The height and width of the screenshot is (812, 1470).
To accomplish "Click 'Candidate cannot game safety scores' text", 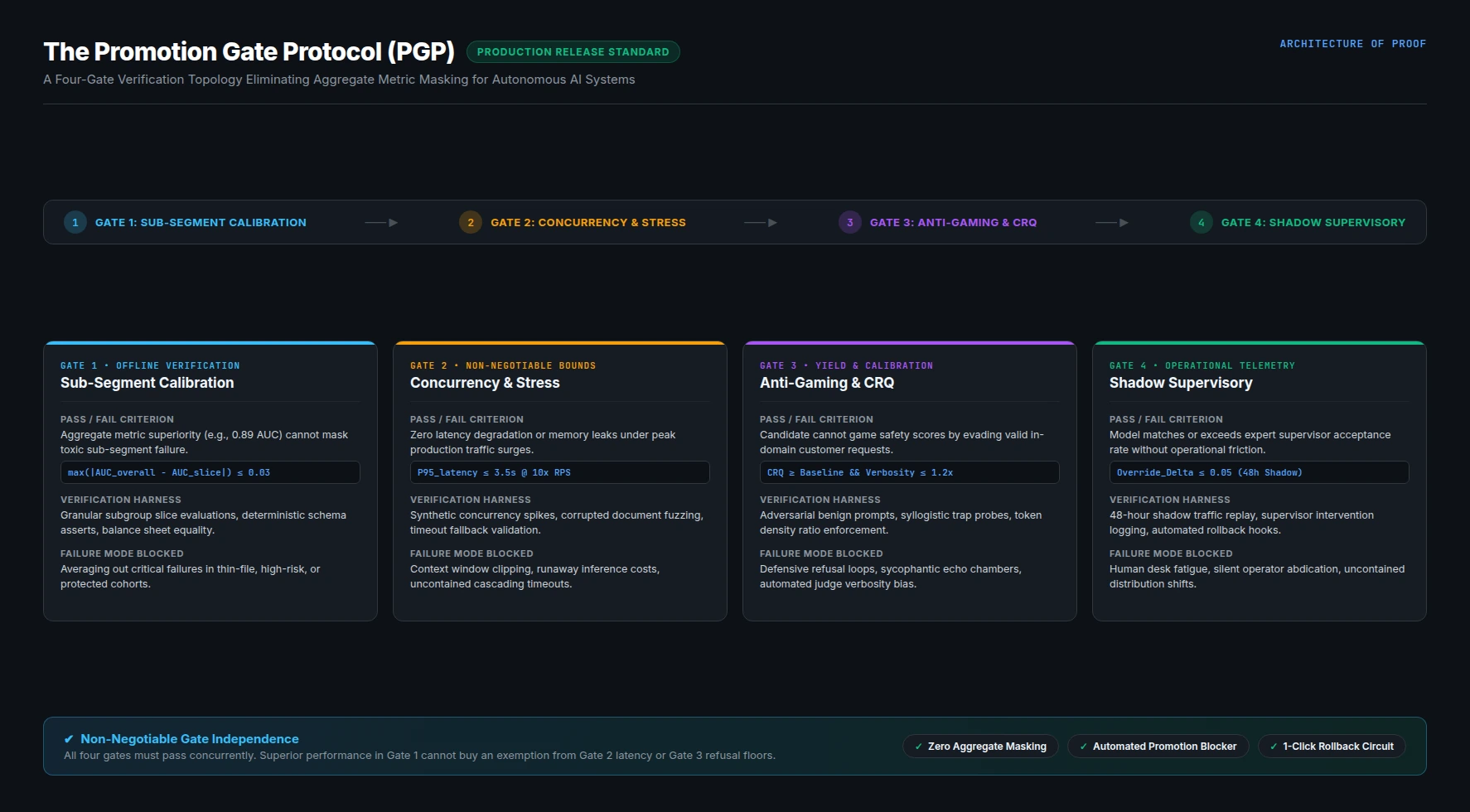I will (902, 442).
